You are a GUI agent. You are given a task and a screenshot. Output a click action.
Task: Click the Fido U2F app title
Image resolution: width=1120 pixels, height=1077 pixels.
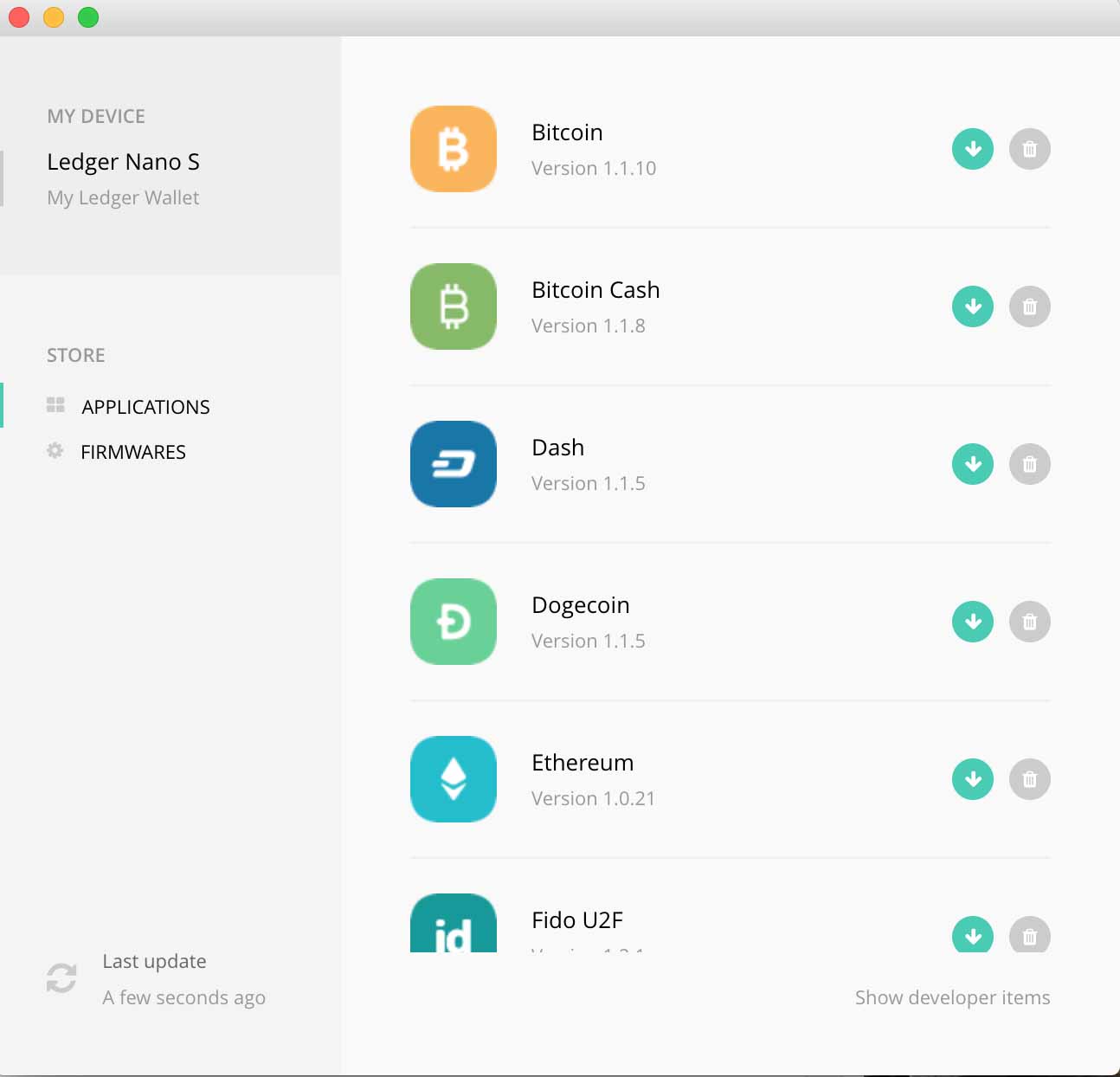point(577,920)
